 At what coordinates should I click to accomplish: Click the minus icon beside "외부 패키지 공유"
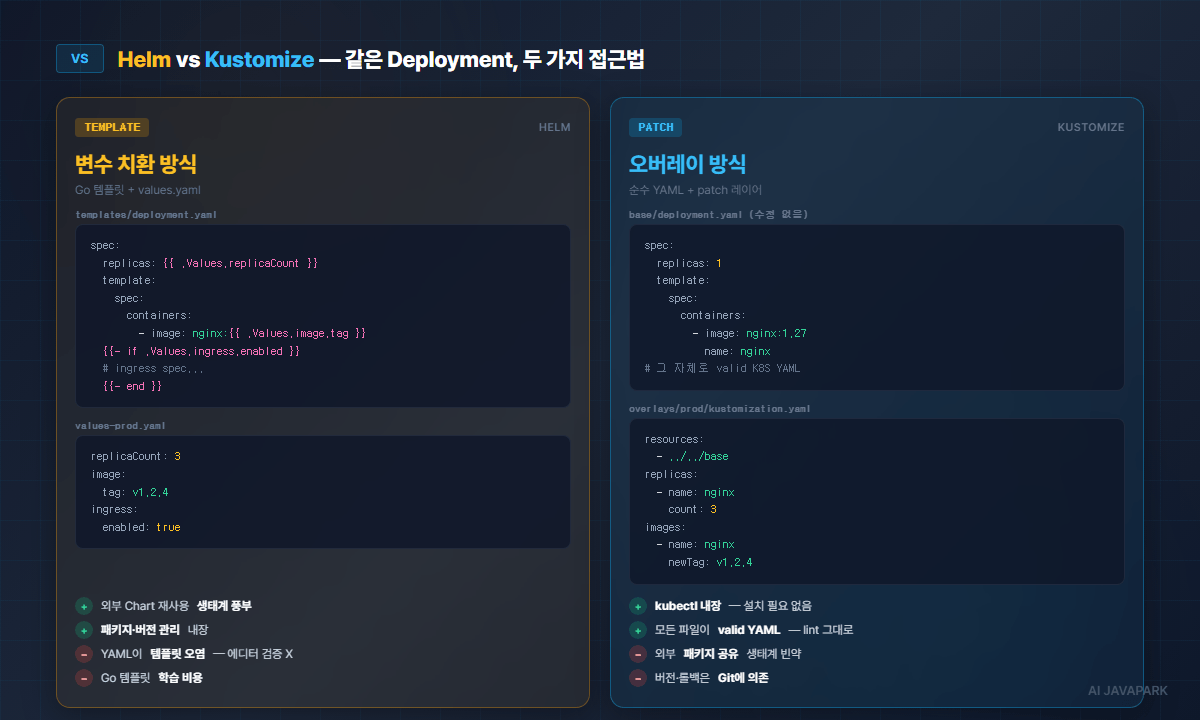tap(638, 654)
